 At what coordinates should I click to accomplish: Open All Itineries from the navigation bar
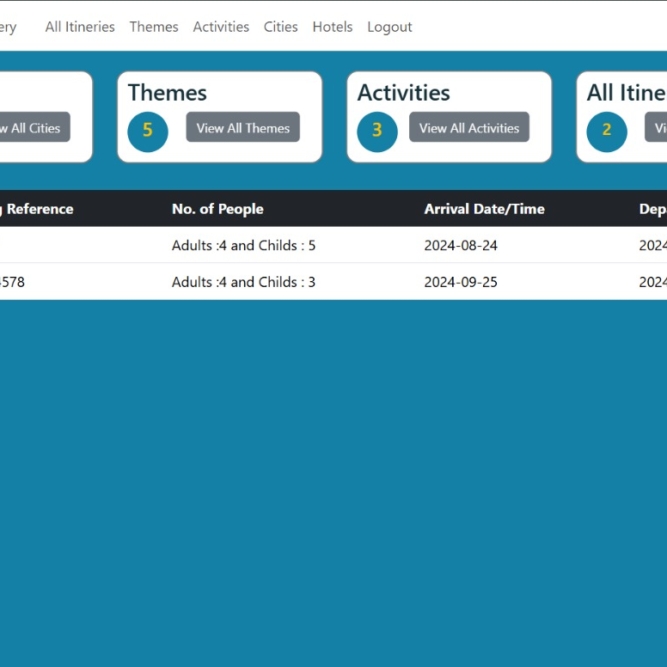[80, 27]
